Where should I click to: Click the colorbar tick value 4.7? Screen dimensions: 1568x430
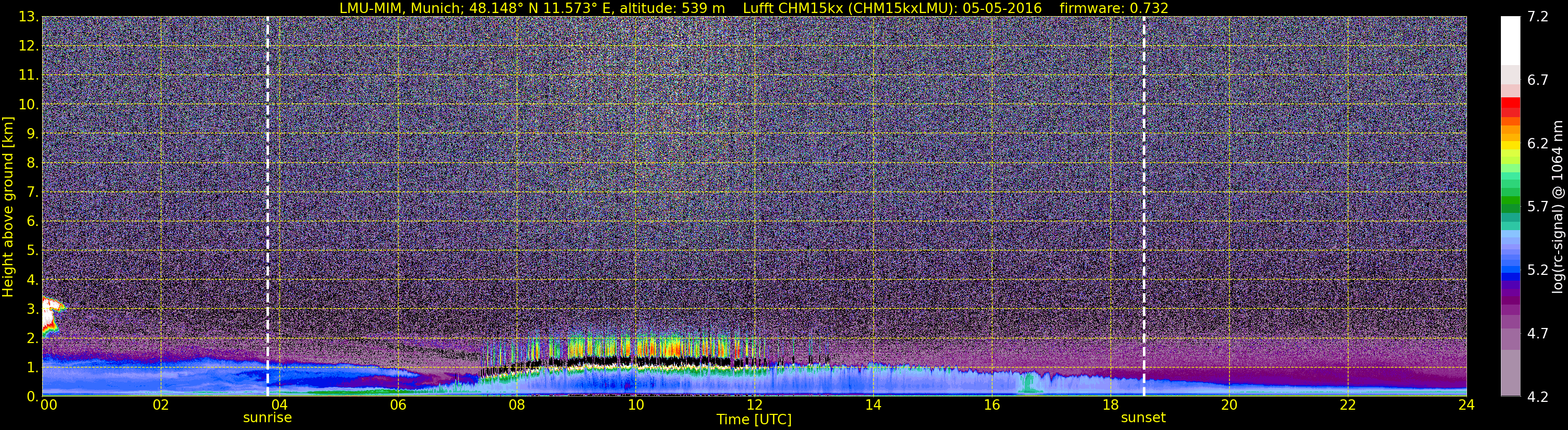pyautogui.click(x=1538, y=334)
